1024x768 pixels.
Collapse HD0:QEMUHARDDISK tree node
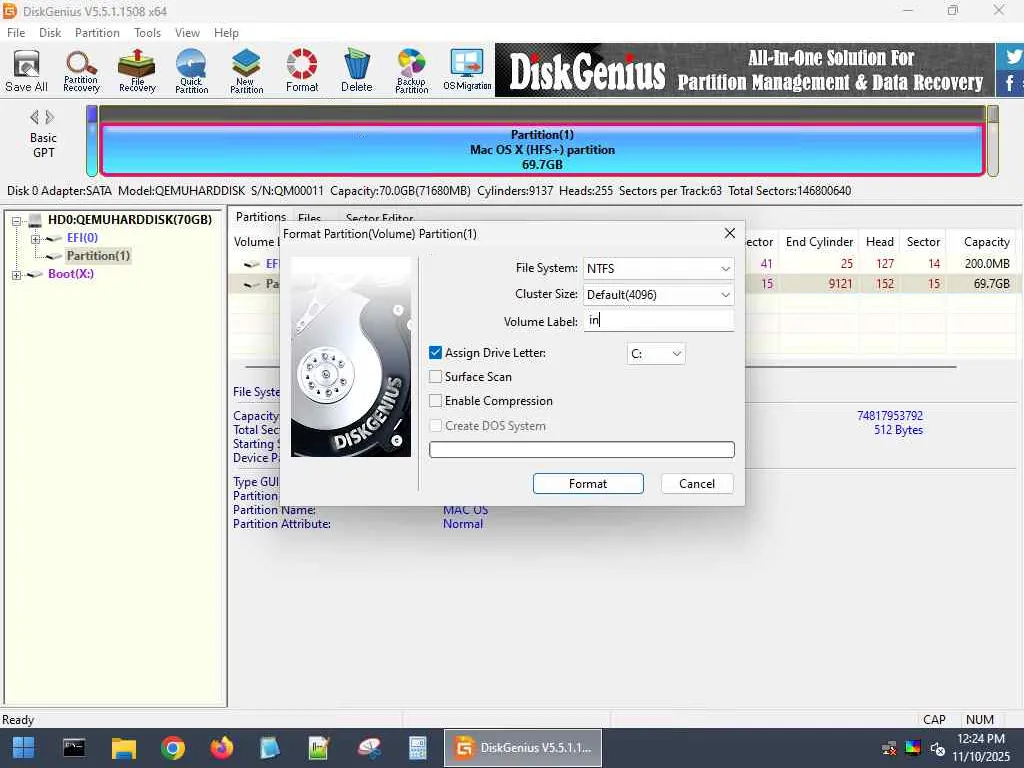pyautogui.click(x=16, y=221)
